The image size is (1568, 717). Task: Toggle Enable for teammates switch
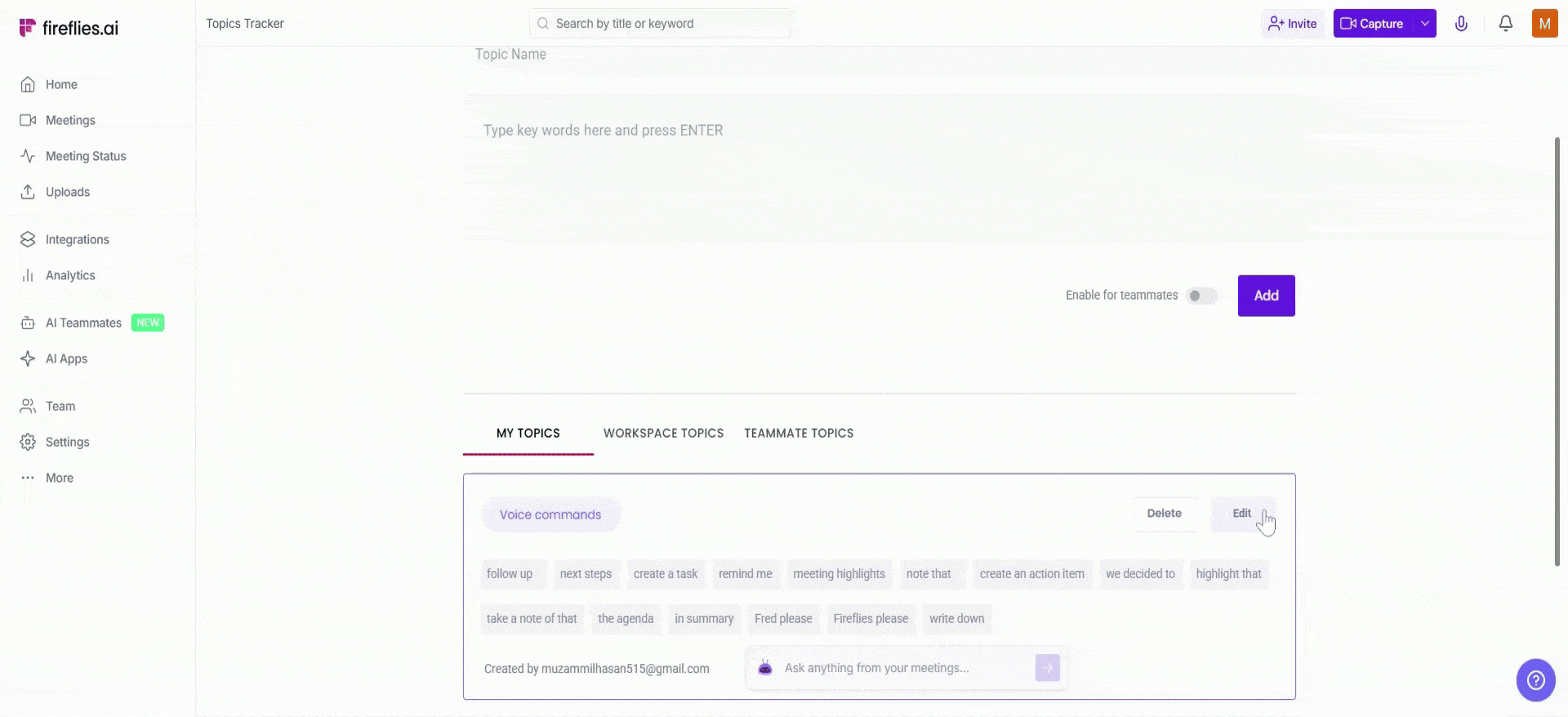tap(1201, 296)
